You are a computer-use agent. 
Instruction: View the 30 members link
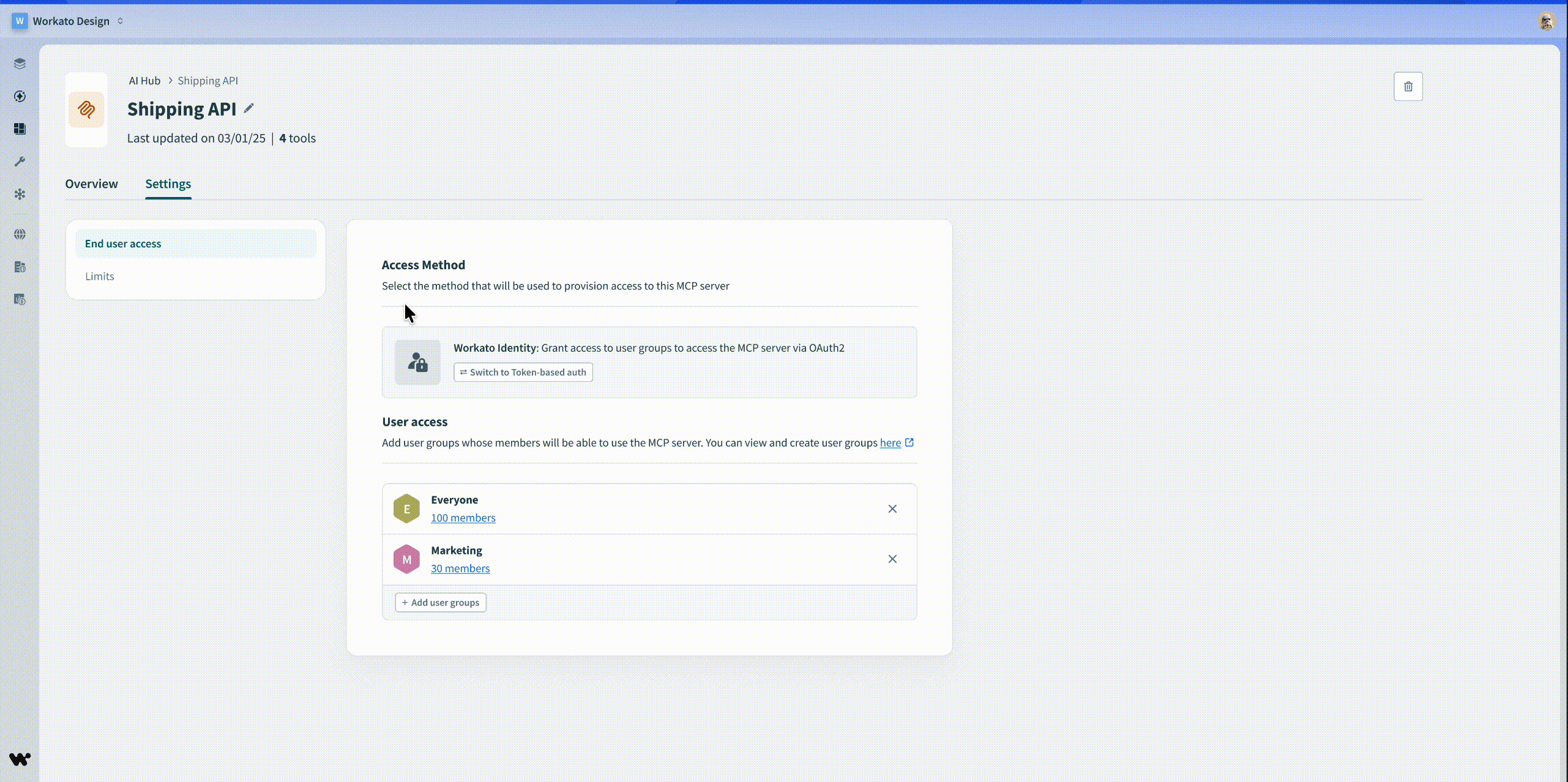[460, 568]
